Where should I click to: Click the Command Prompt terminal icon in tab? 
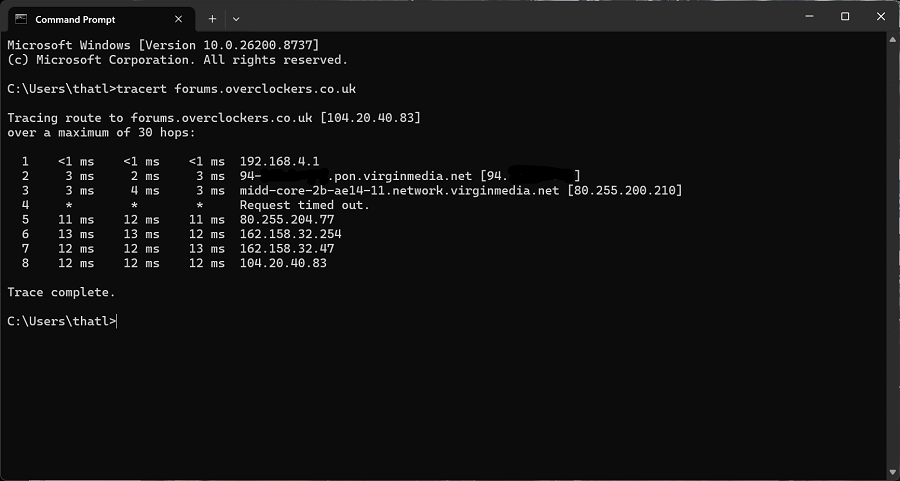pyautogui.click(x=21, y=19)
